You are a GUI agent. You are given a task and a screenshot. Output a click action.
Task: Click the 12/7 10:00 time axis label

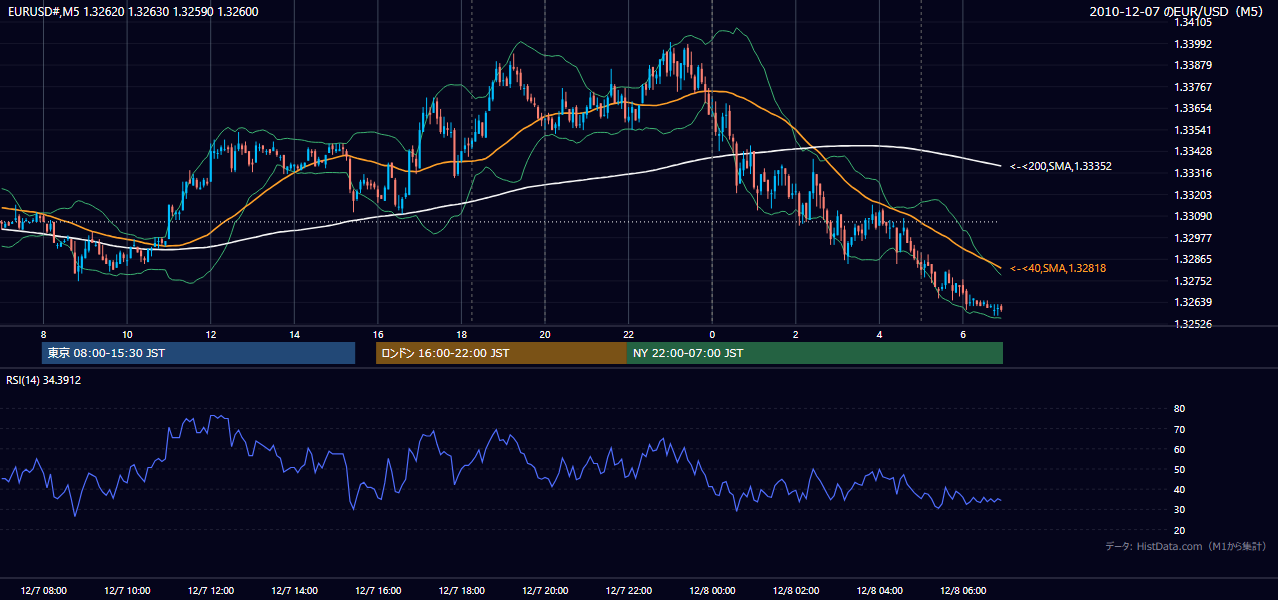(x=127, y=591)
